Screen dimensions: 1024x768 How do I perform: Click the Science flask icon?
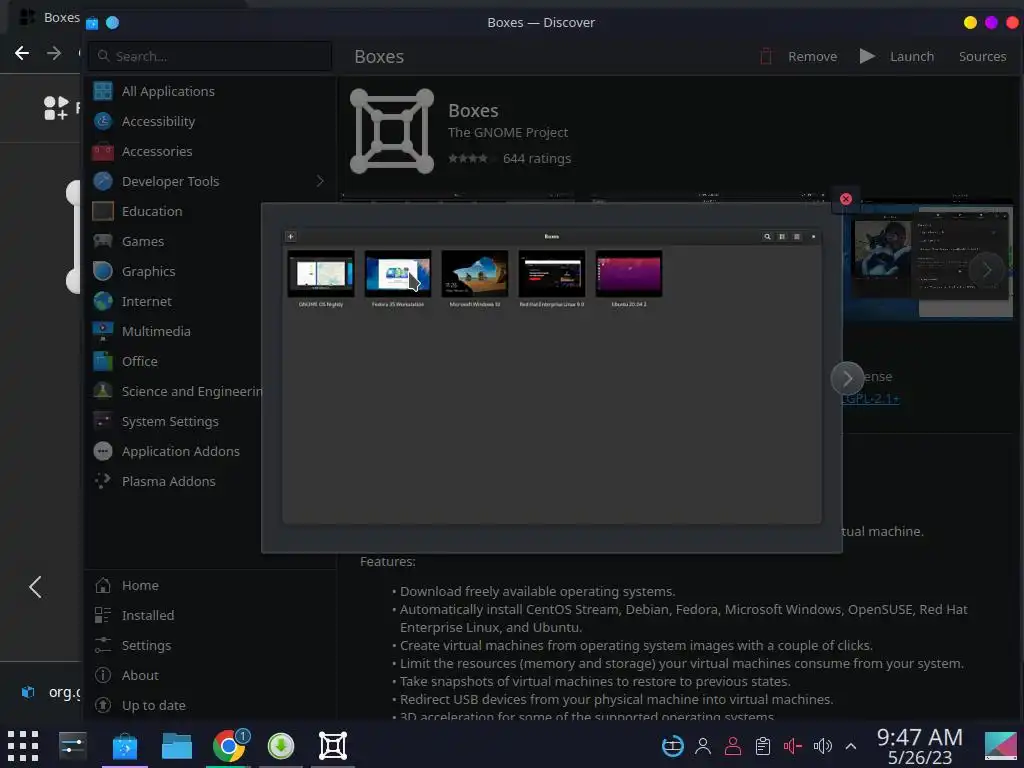click(x=103, y=391)
